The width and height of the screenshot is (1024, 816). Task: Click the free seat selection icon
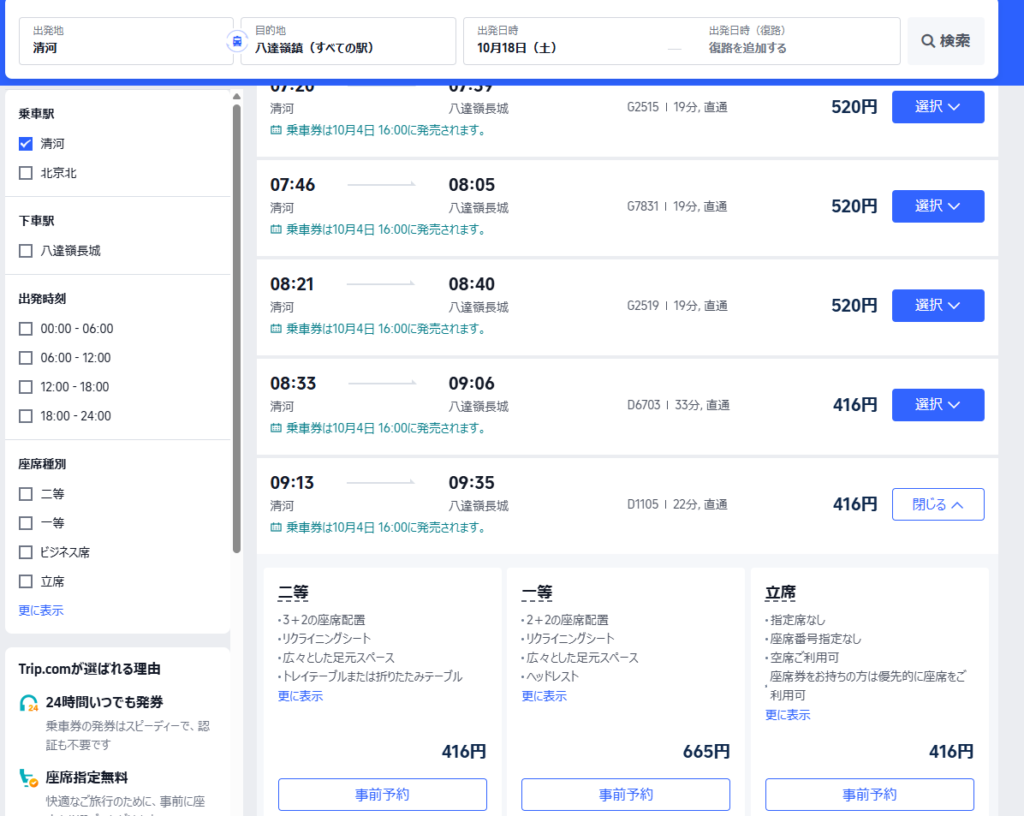point(29,778)
